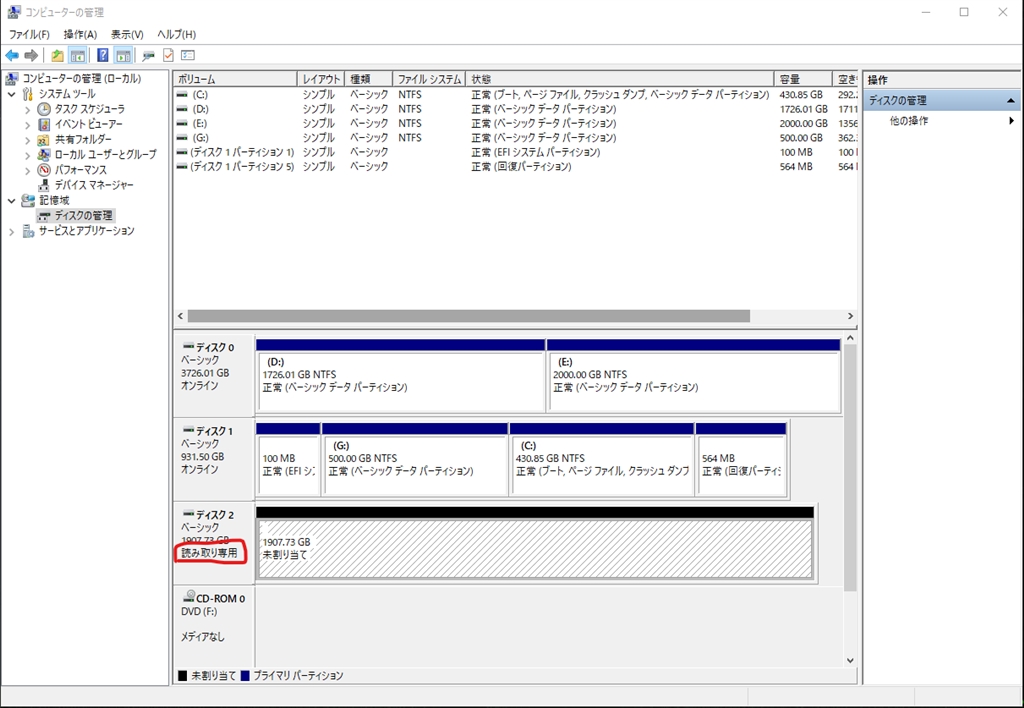
Task: Expand the 共有フォルダー node
Action: tap(27, 140)
